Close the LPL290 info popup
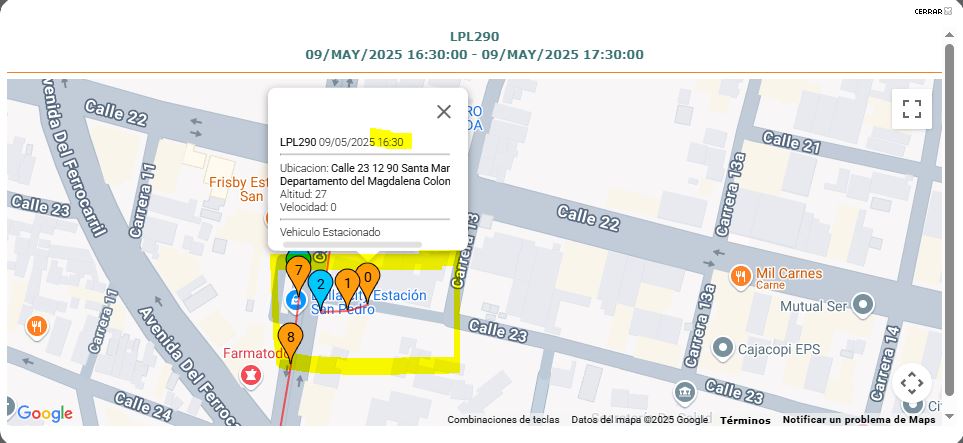Image resolution: width=963 pixels, height=443 pixels. pos(444,111)
